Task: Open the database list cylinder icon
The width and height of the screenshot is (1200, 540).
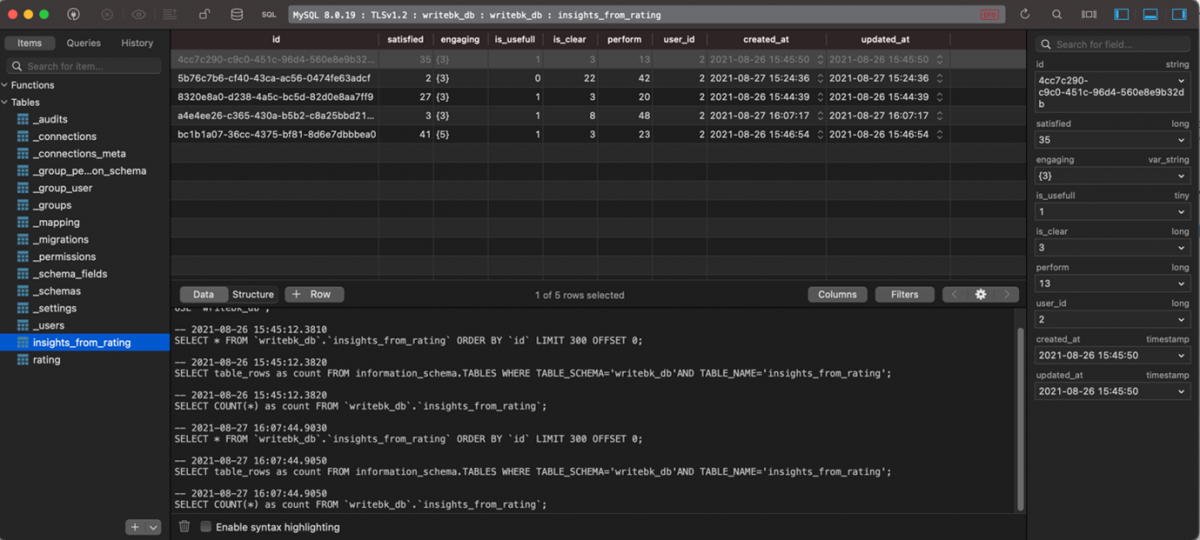Action: pos(236,15)
